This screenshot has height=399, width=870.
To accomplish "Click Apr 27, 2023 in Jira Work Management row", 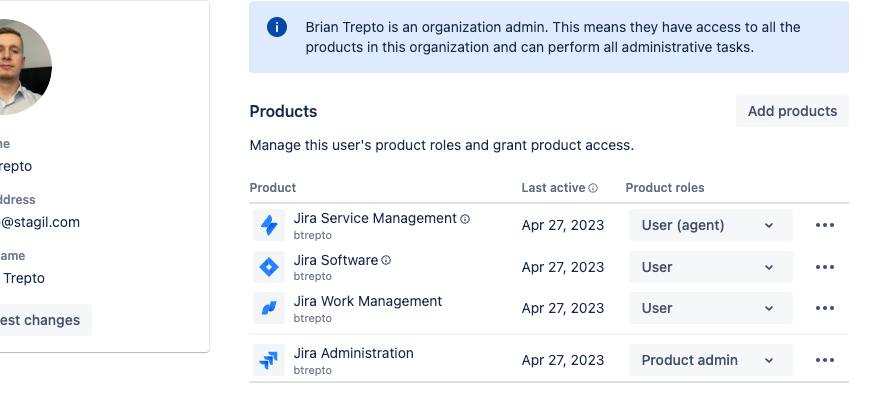I will point(563,309).
